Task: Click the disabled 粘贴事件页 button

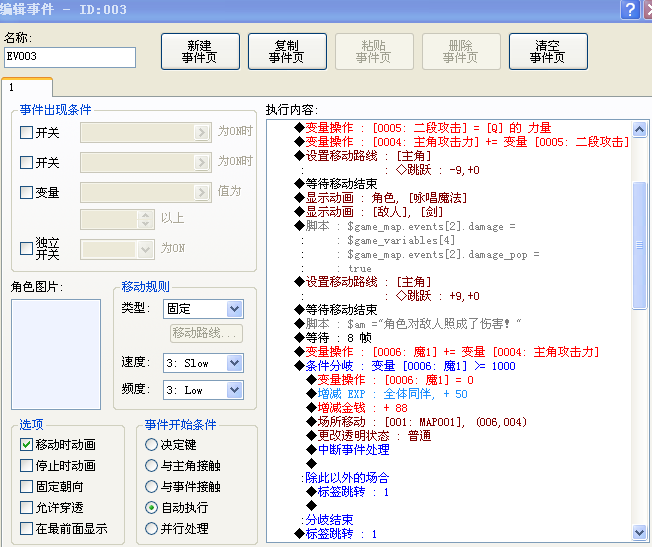Action: click(x=374, y=51)
